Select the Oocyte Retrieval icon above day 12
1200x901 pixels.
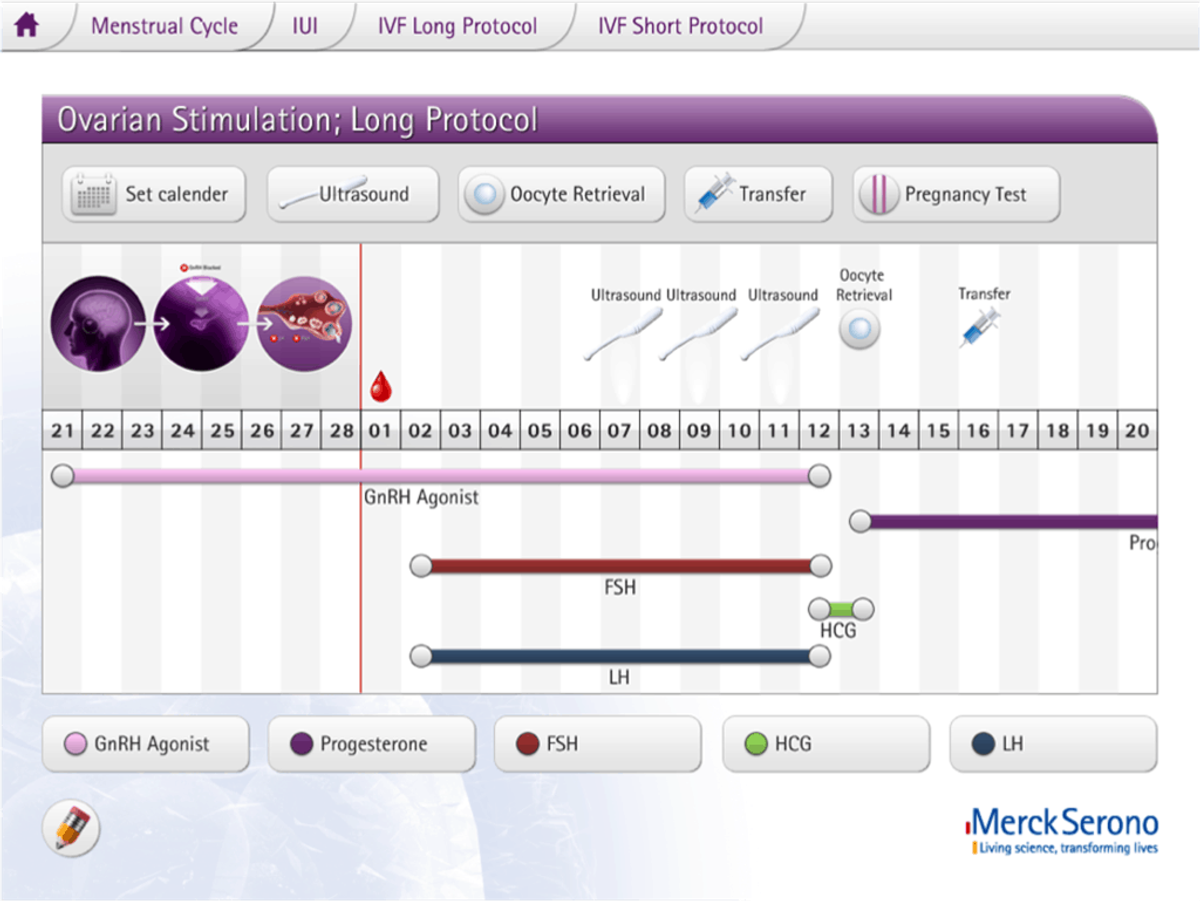(861, 328)
